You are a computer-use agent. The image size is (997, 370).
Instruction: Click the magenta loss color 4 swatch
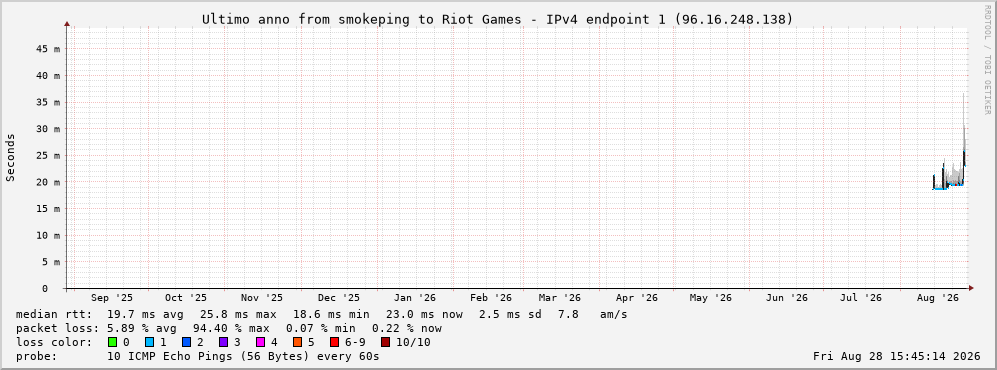coord(261,343)
